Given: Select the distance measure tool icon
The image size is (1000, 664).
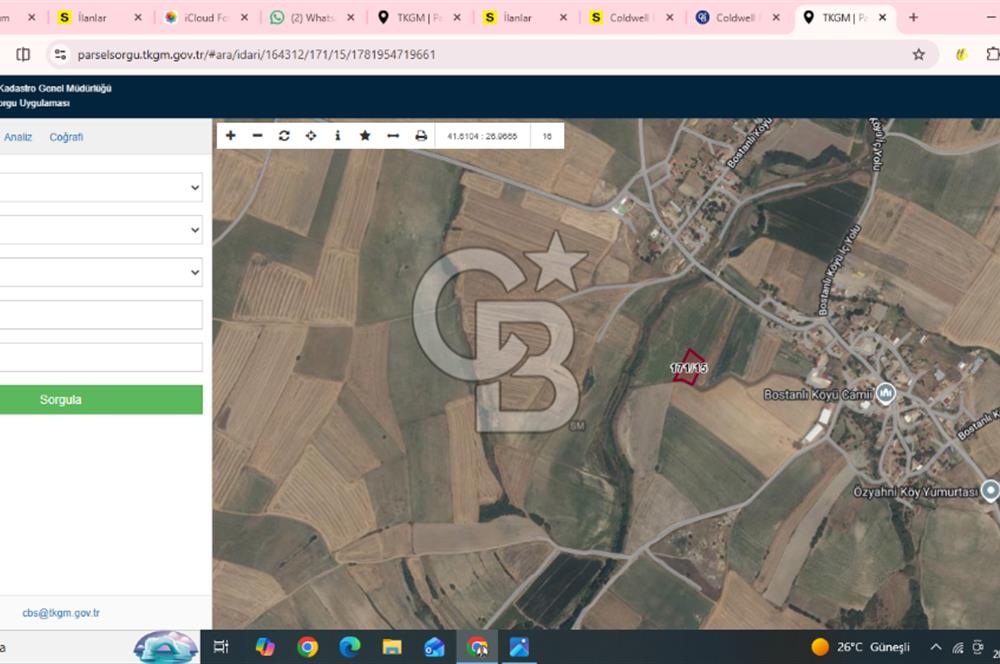Looking at the screenshot, I should coord(393,135).
